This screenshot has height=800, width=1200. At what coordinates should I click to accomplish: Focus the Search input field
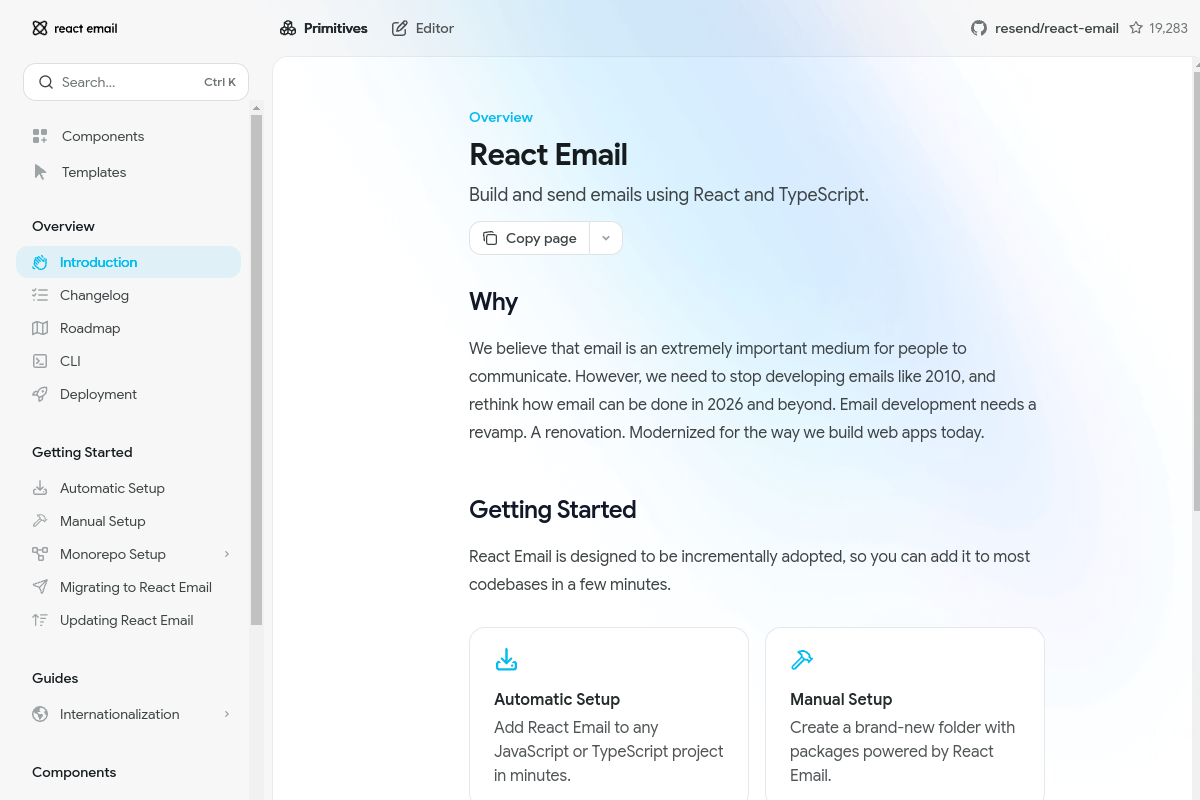pyautogui.click(x=136, y=82)
